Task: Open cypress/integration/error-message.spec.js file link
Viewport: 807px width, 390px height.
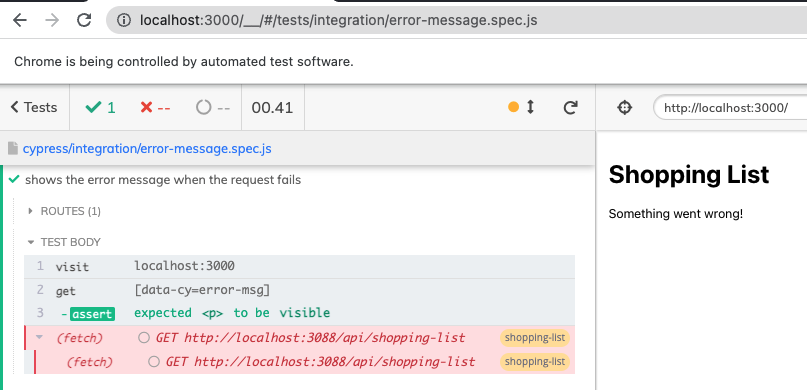Action: tap(147, 149)
